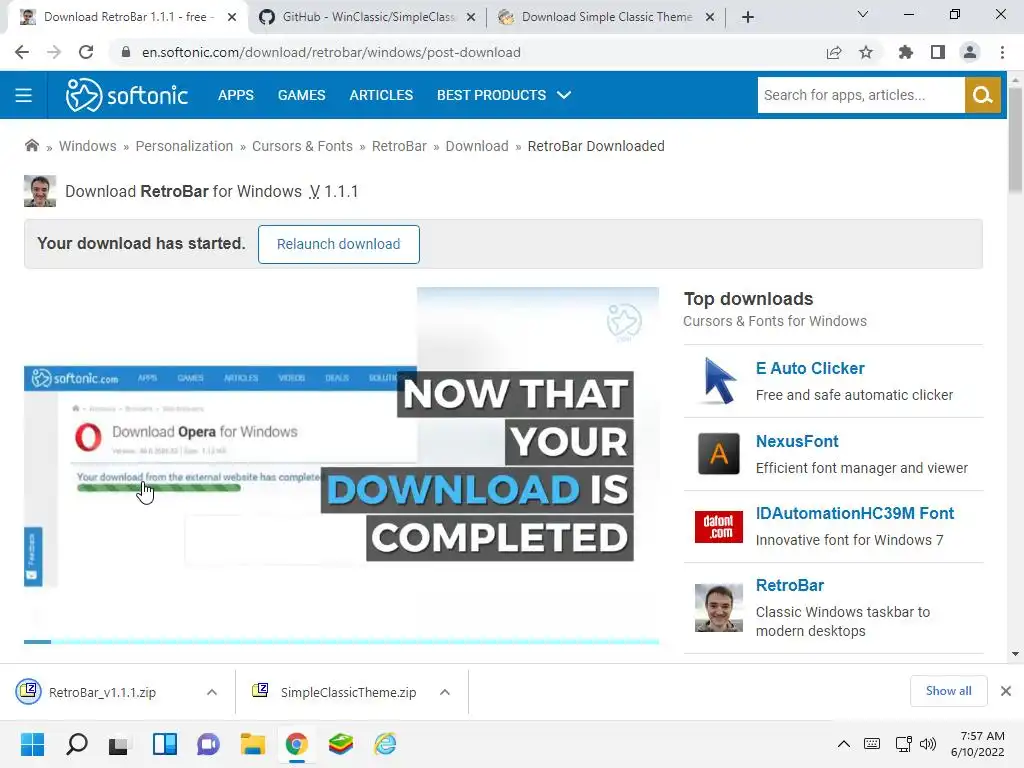
Task: Open RetroBar in Top downloads
Action: pyautogui.click(x=790, y=585)
